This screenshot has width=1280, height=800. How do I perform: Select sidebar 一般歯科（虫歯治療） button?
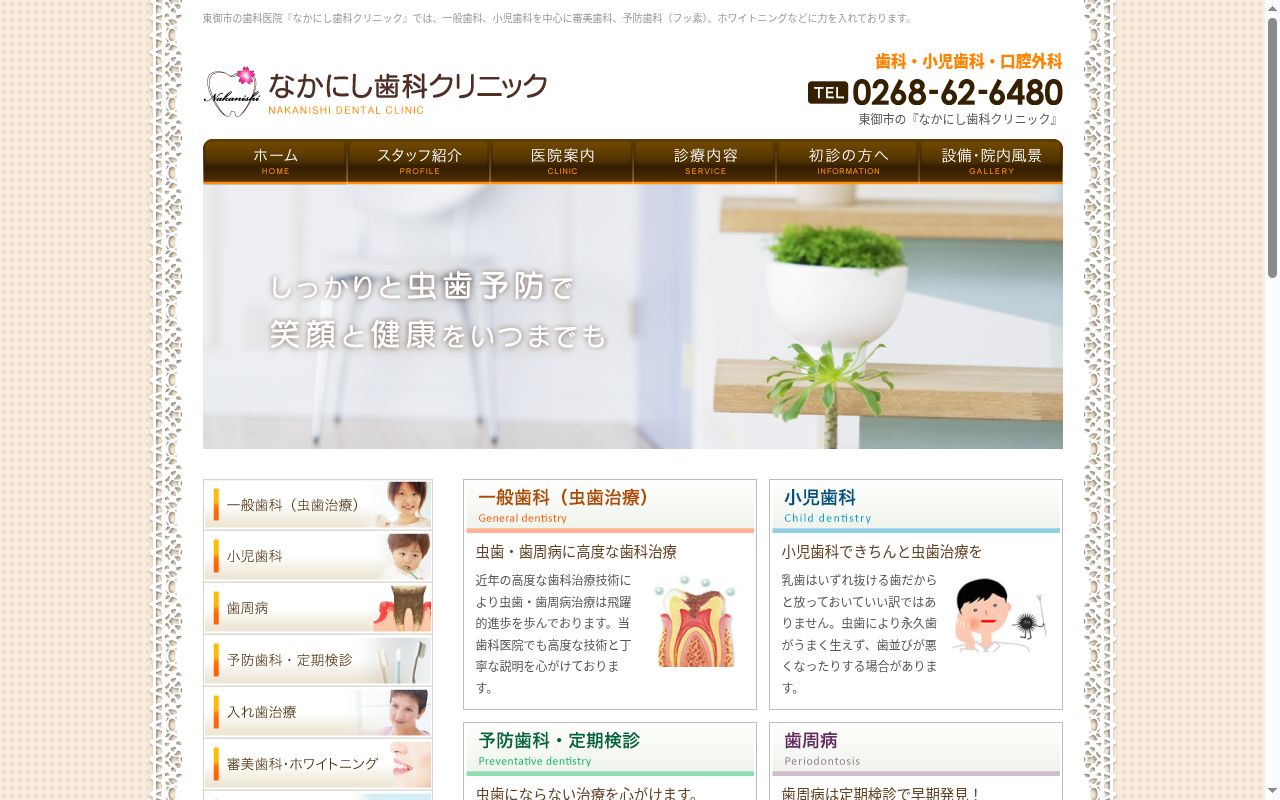[318, 504]
